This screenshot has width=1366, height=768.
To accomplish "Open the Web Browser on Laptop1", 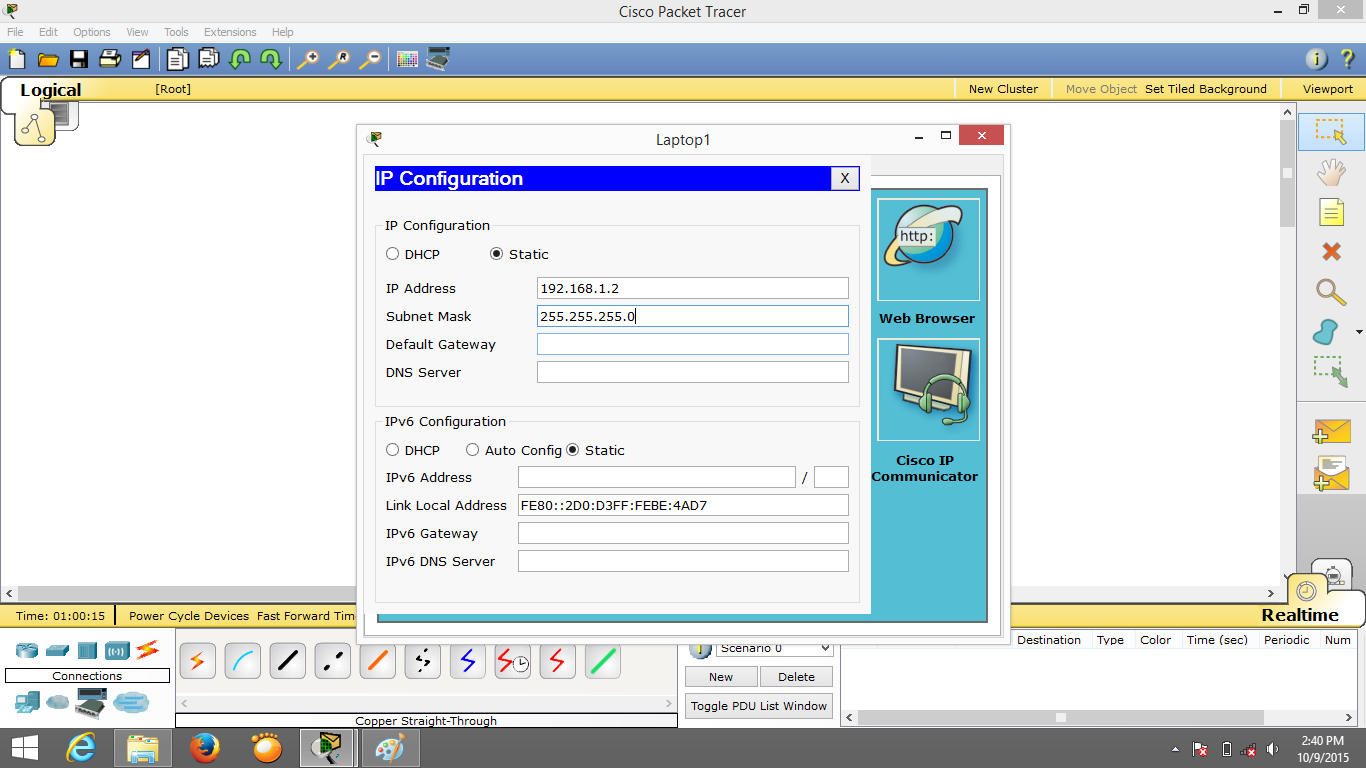I will pyautogui.click(x=926, y=249).
